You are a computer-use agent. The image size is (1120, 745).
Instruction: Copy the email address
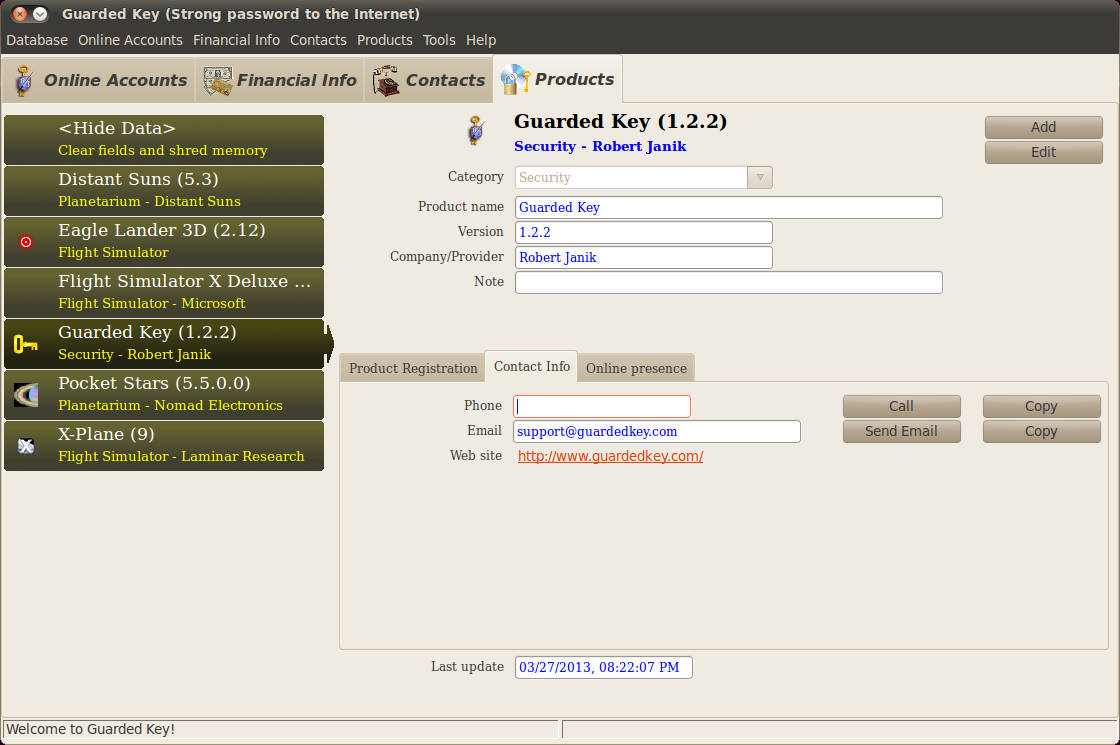pyautogui.click(x=1041, y=431)
